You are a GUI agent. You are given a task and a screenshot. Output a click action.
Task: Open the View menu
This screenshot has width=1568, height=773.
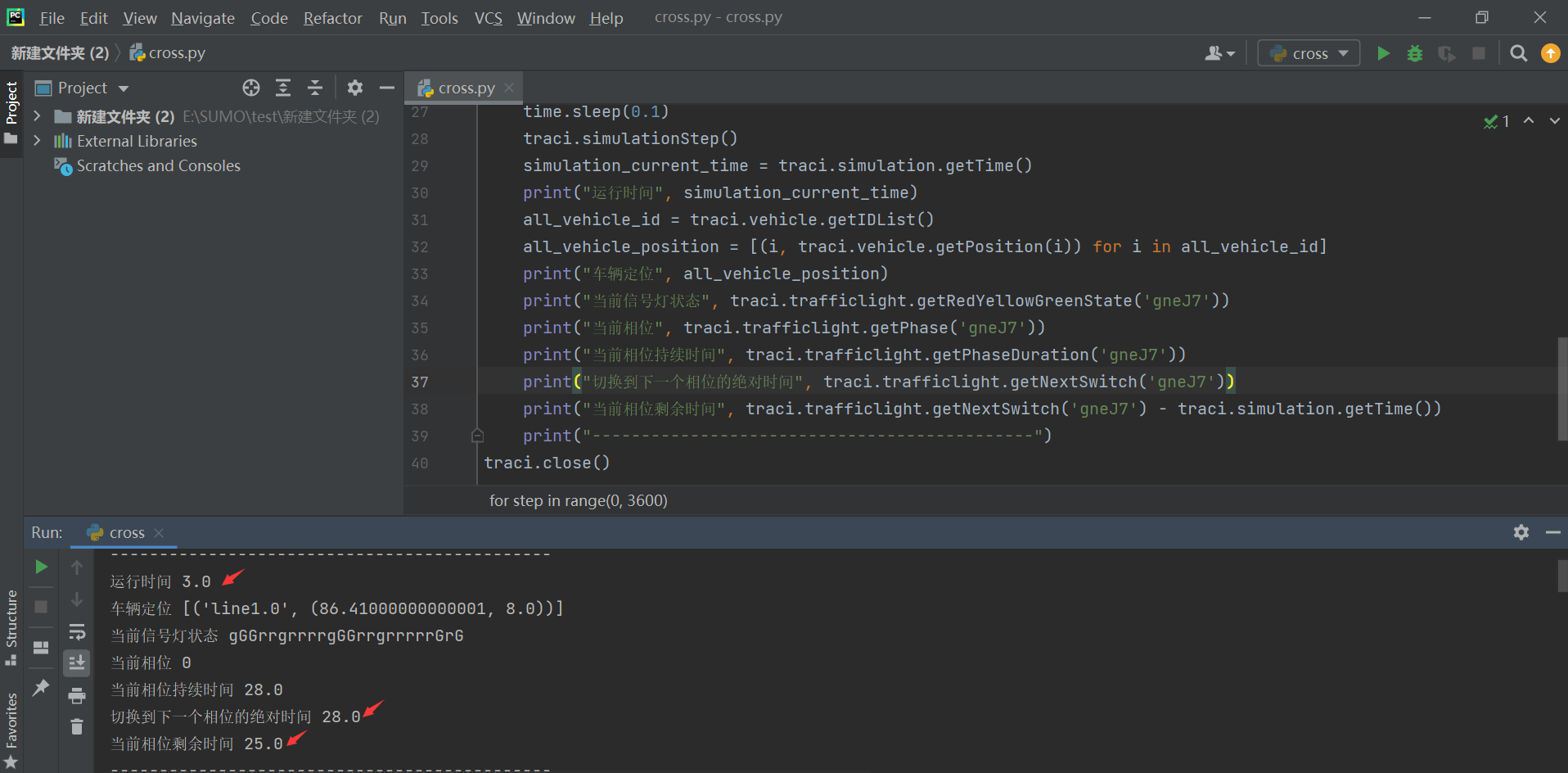(140, 18)
